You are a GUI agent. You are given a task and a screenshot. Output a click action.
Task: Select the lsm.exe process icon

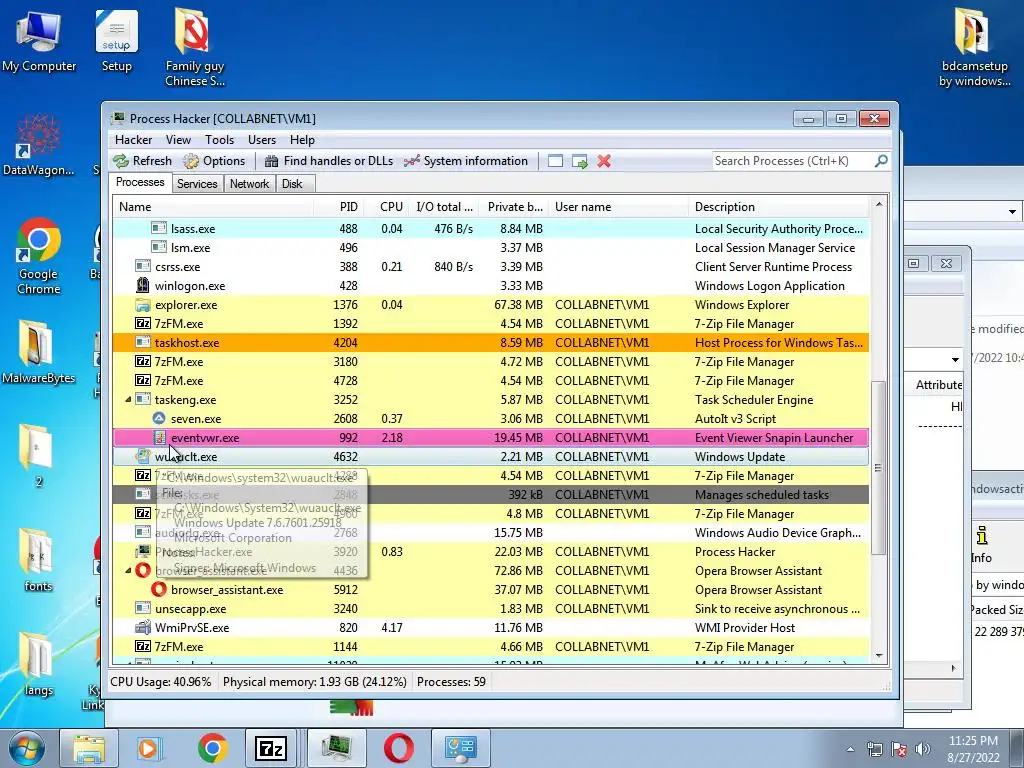(x=159, y=248)
